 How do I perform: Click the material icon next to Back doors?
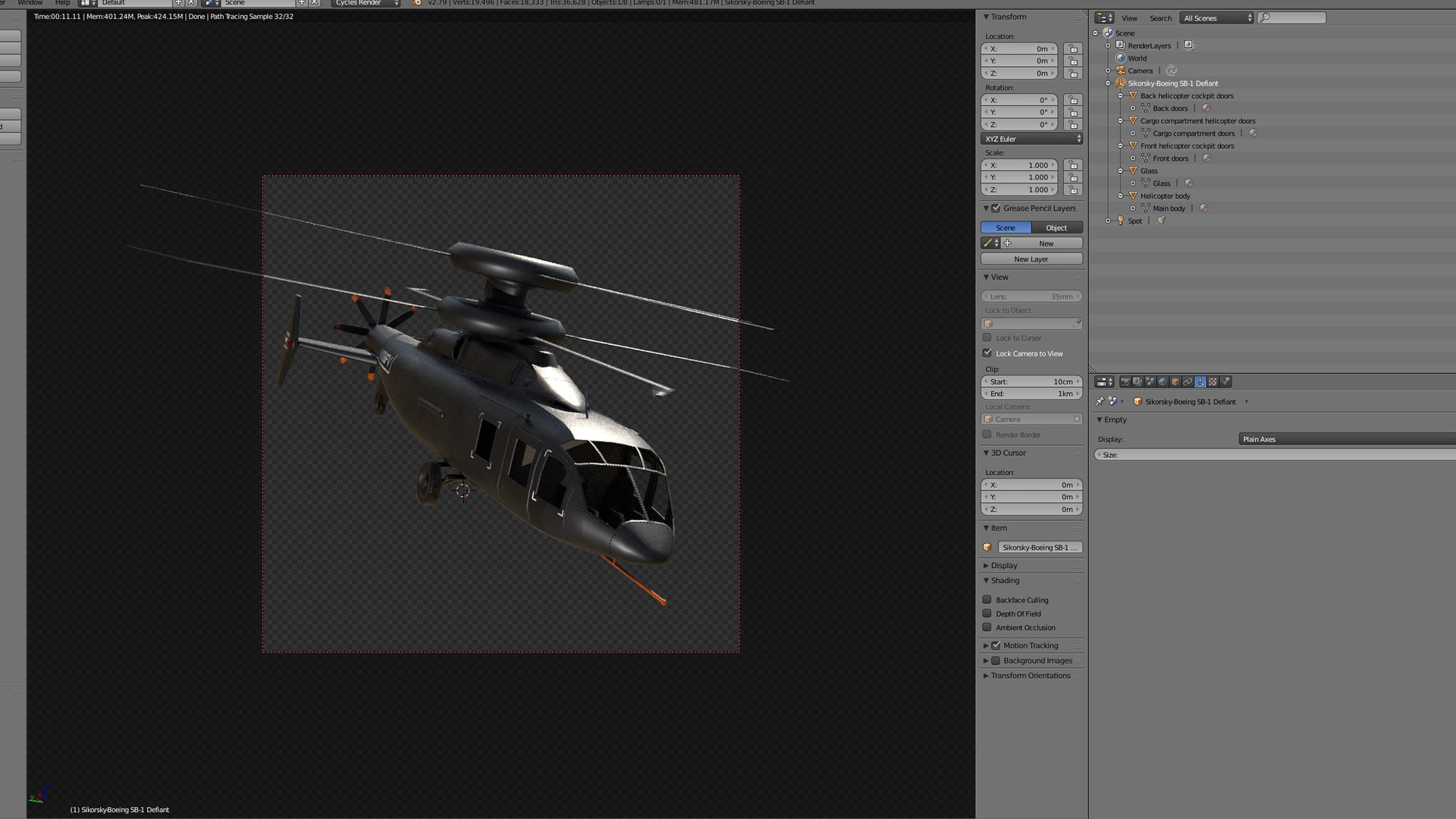point(1207,108)
